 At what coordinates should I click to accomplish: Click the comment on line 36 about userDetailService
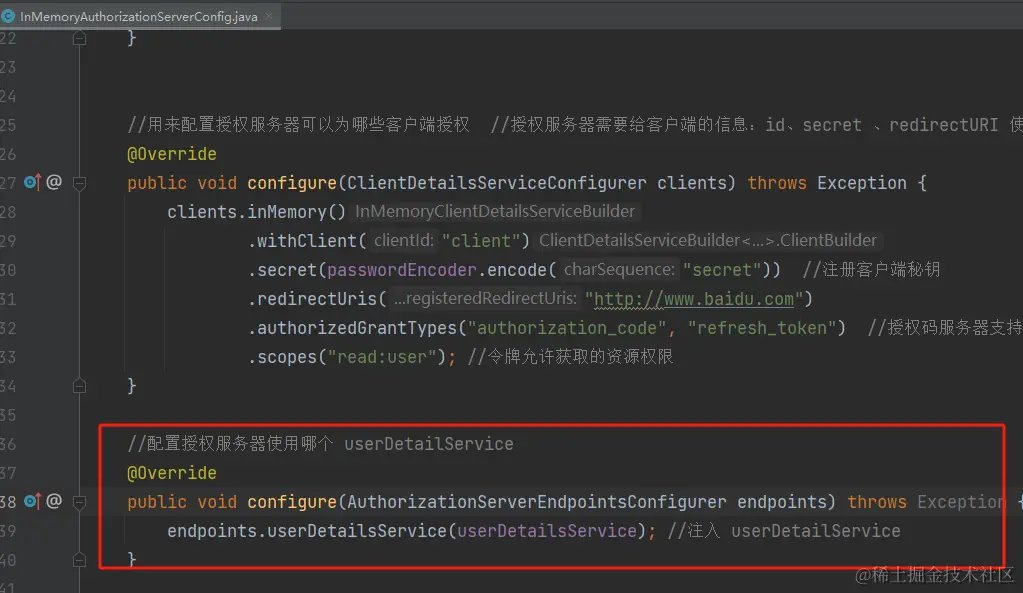[320, 444]
